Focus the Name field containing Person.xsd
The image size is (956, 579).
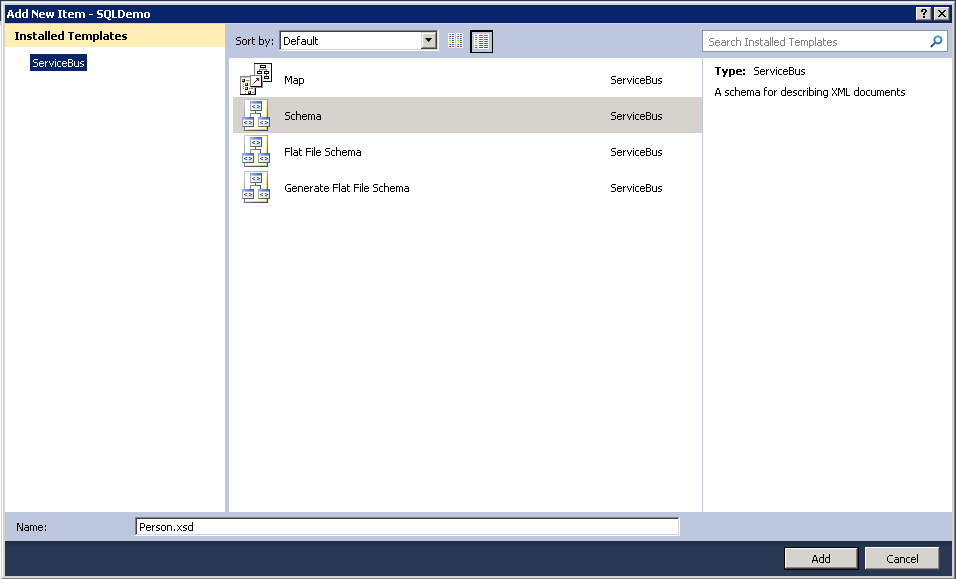406,527
